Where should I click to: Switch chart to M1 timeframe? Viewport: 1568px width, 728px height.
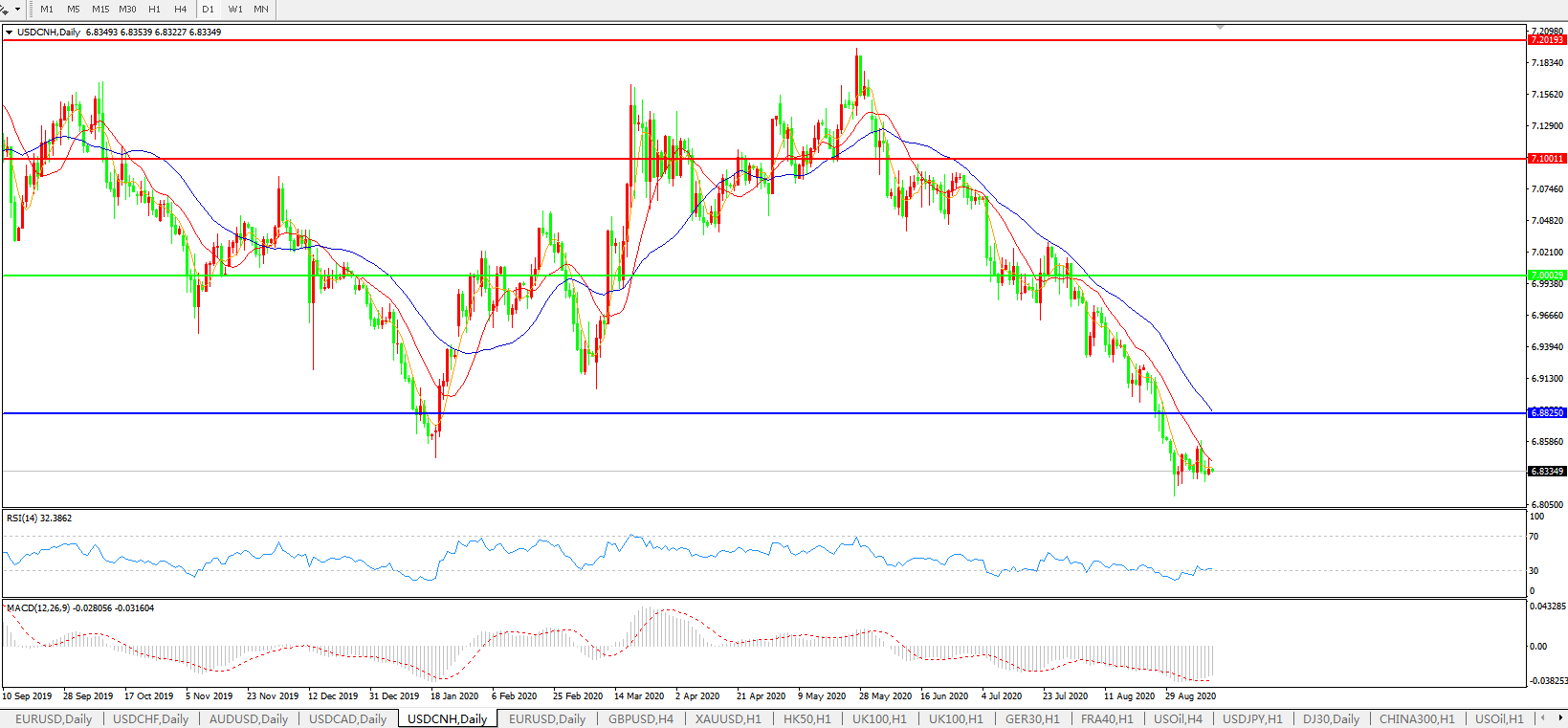coord(47,9)
